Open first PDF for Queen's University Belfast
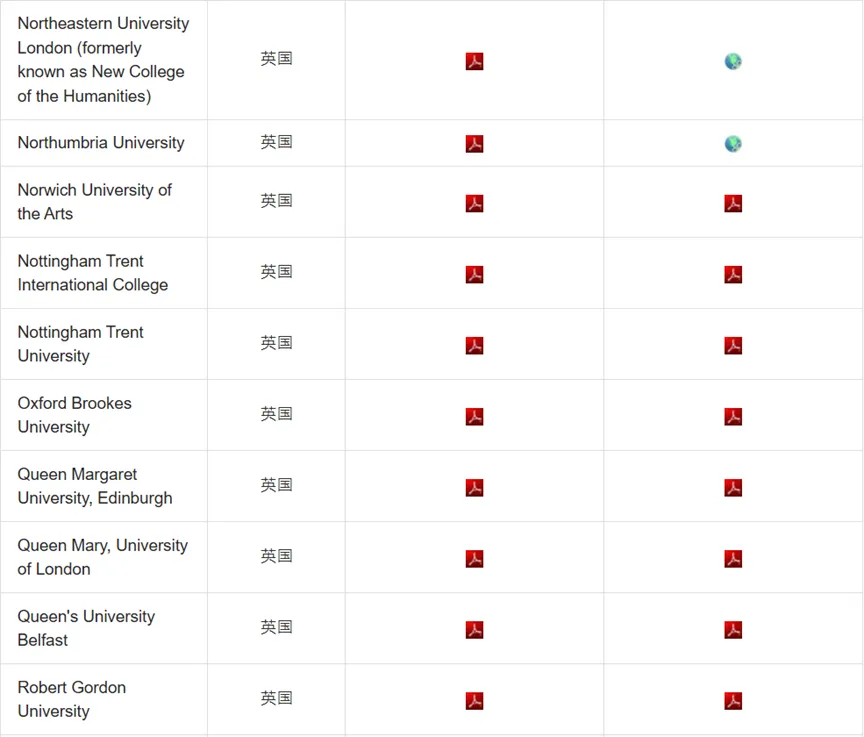Screen dimensions: 864x737 [x=475, y=629]
